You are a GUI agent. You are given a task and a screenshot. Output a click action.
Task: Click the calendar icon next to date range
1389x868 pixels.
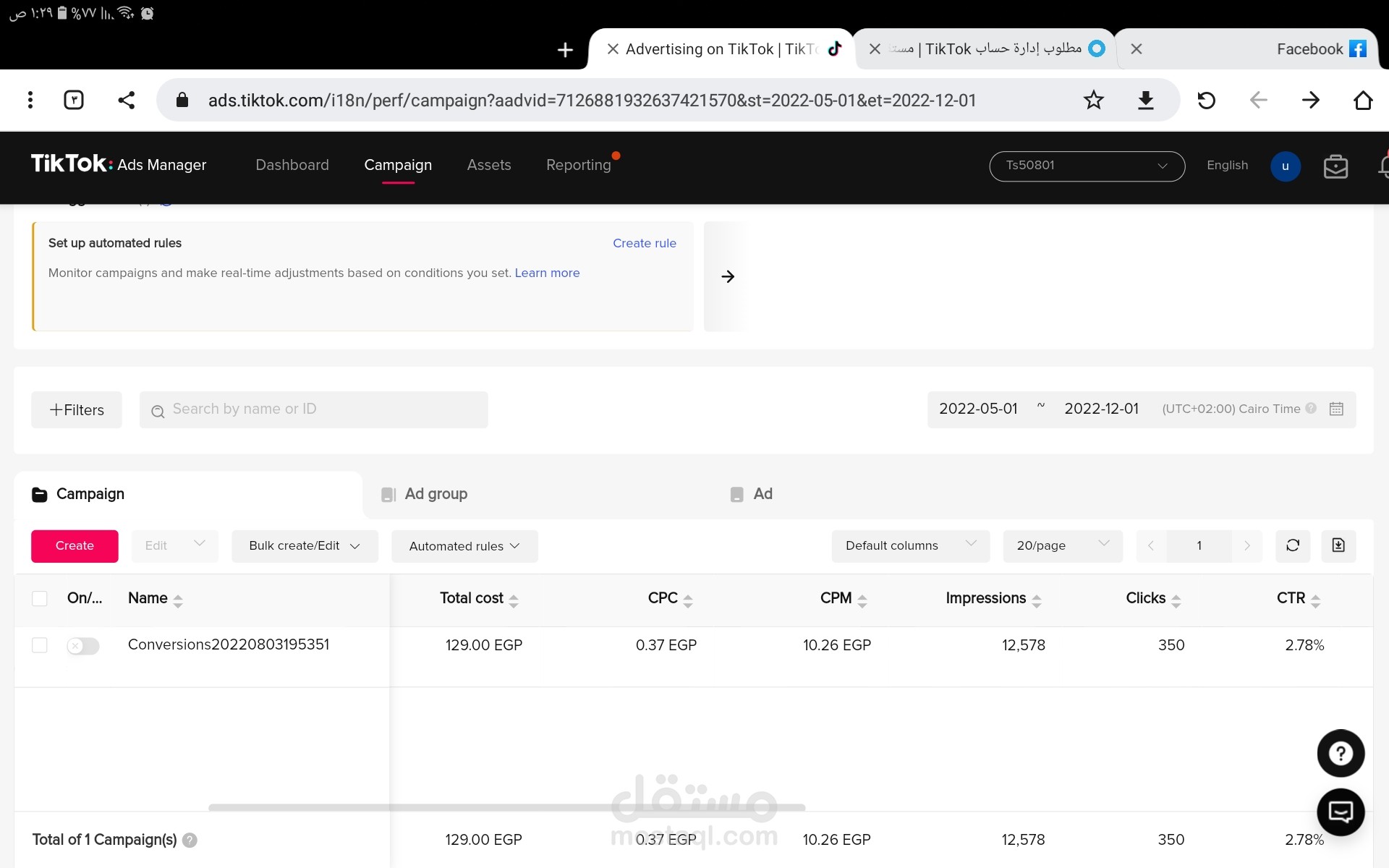click(x=1337, y=409)
